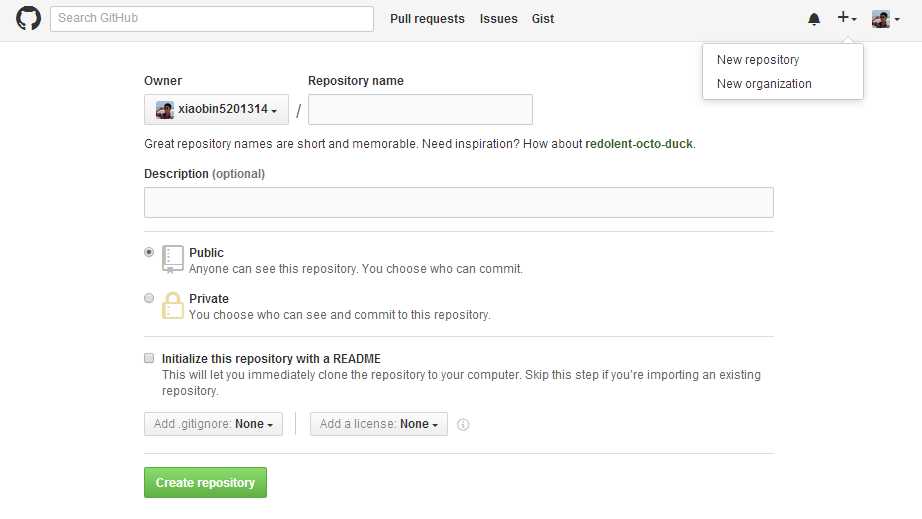Open the Pull requests link
The image size is (922, 519).
pos(427,19)
